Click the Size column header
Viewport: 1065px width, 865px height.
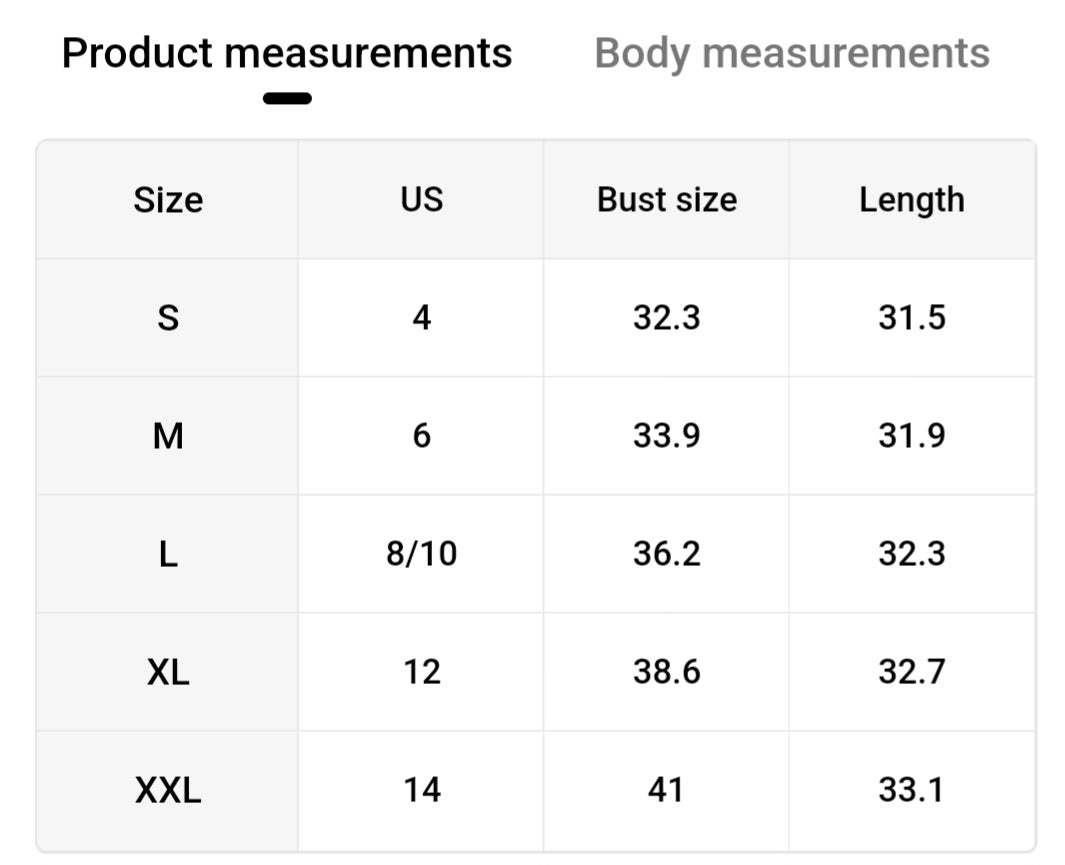[x=168, y=200]
